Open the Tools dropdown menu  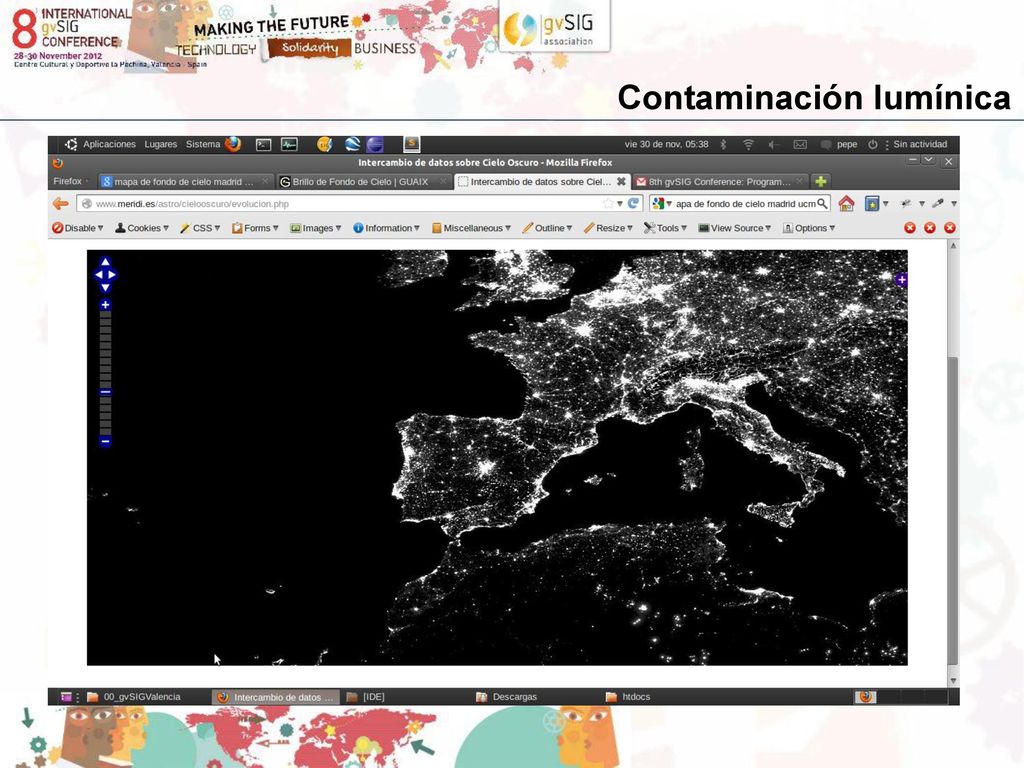pyautogui.click(x=665, y=228)
